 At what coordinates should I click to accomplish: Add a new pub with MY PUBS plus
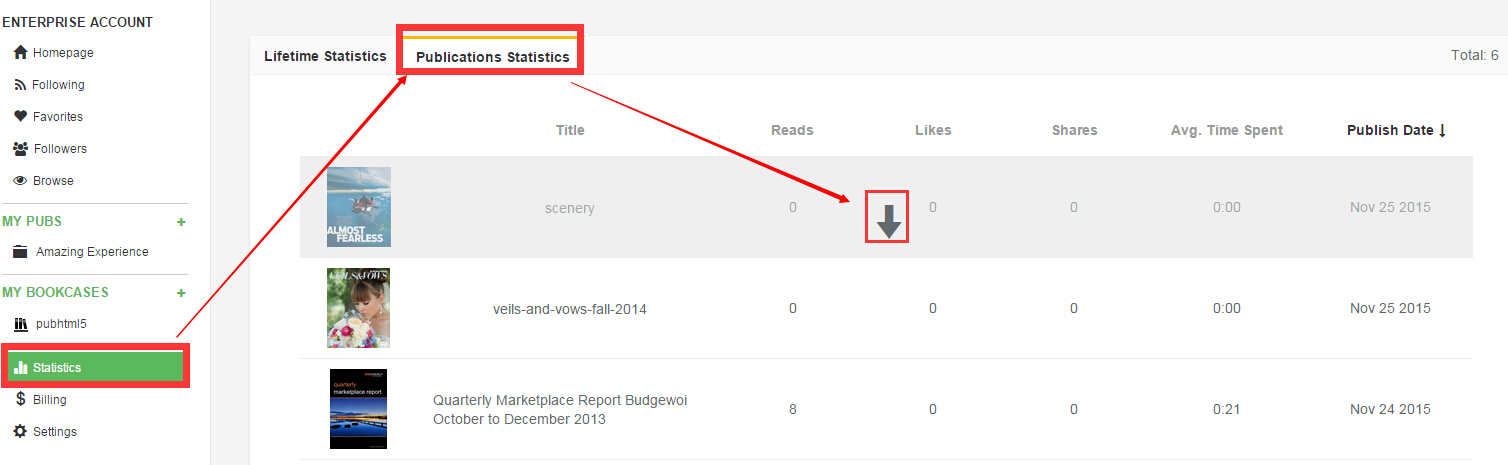coord(181,222)
